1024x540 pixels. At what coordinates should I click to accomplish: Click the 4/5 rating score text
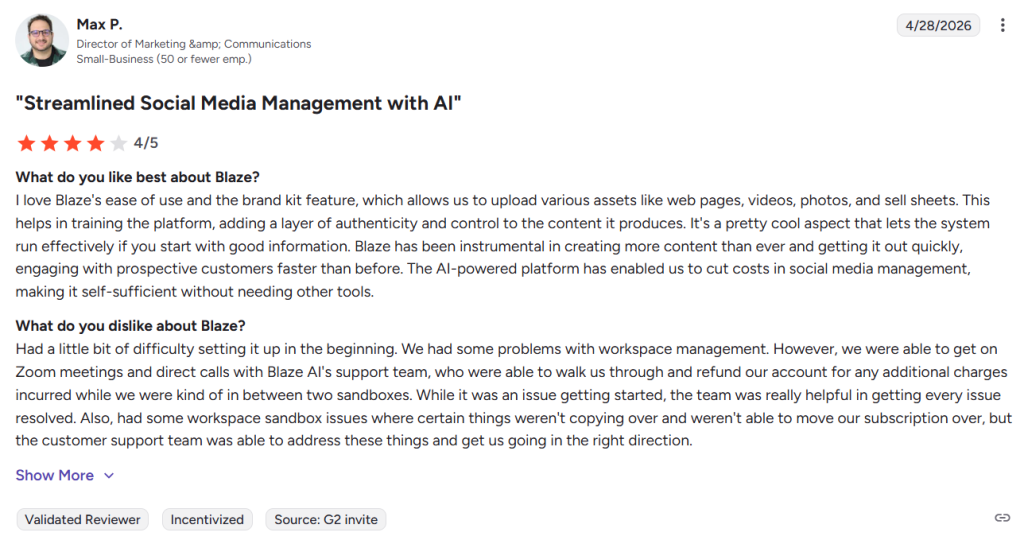(146, 143)
